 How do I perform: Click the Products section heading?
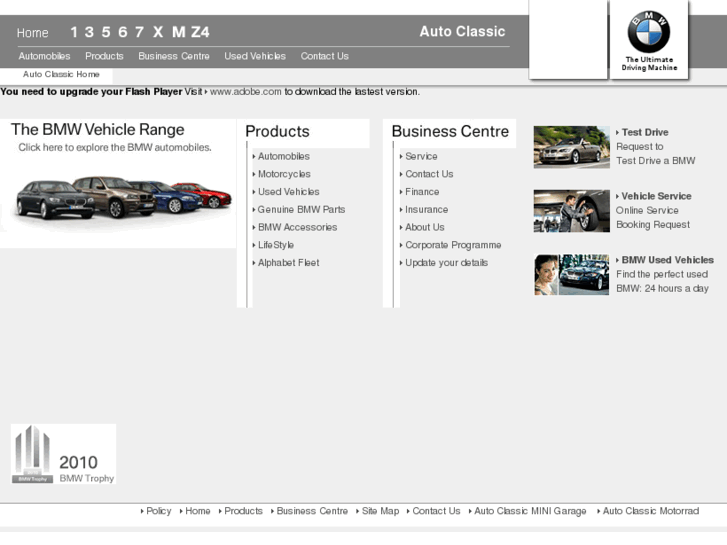[x=277, y=132]
